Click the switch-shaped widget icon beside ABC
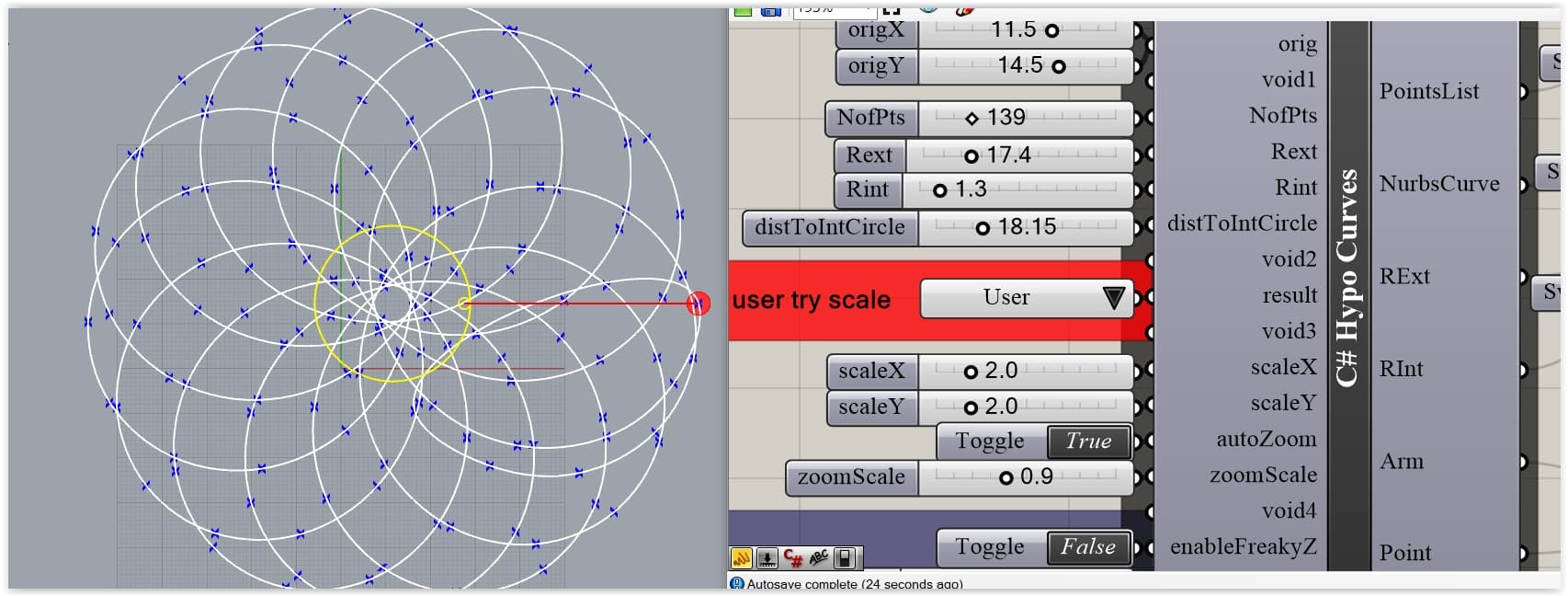Screen dimensions: 1568x596 click(846, 557)
